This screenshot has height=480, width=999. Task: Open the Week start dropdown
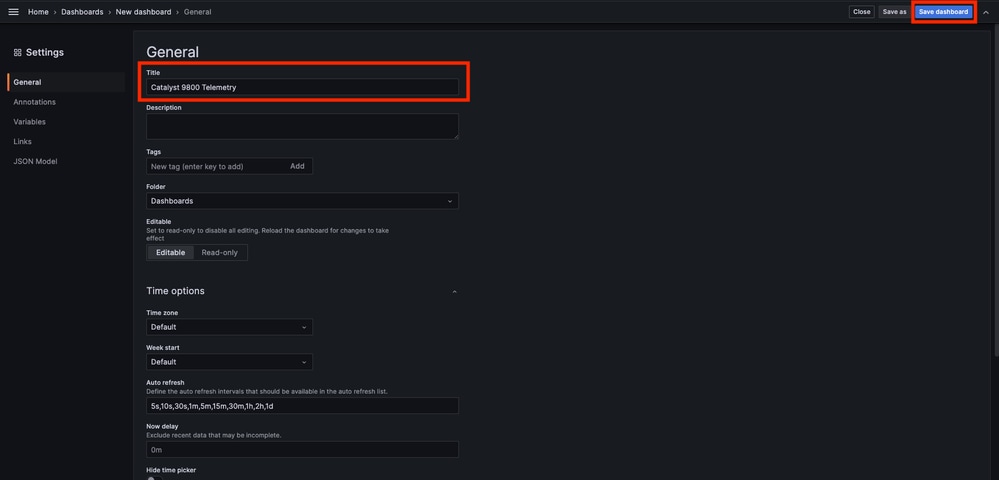point(229,362)
